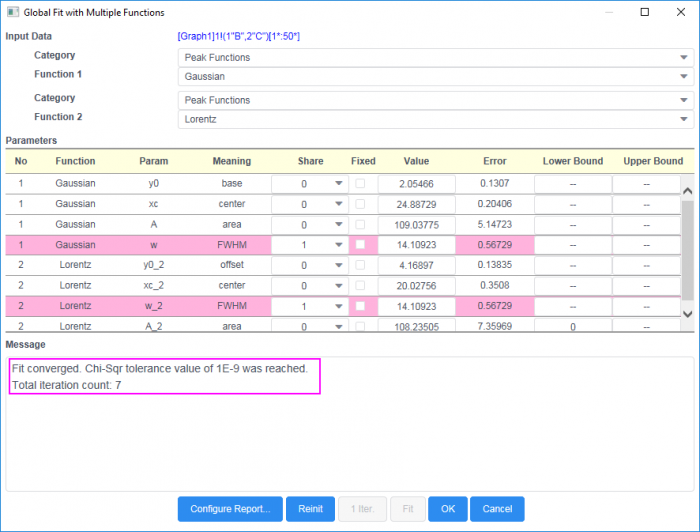Expand Share dropdown for Gaussian xc

point(339,204)
